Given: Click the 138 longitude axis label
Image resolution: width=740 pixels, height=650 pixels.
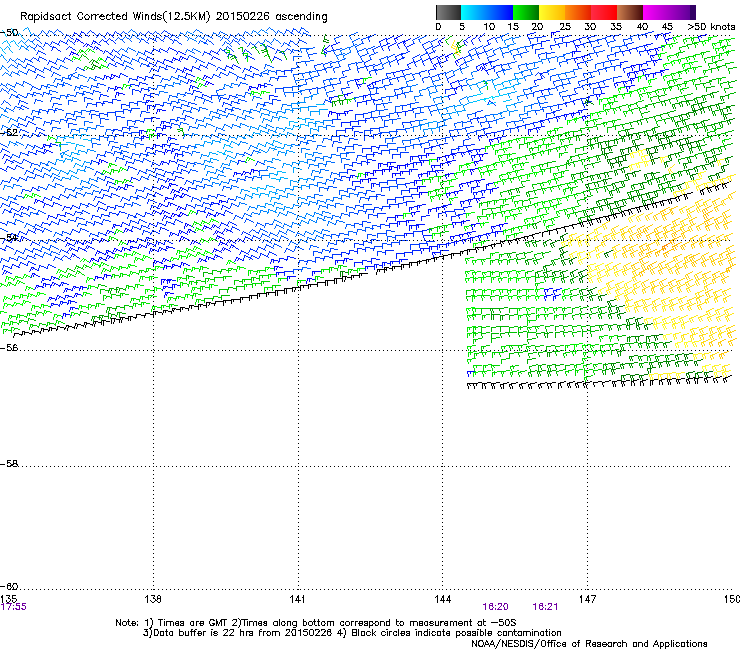Looking at the screenshot, I should [x=153, y=599].
